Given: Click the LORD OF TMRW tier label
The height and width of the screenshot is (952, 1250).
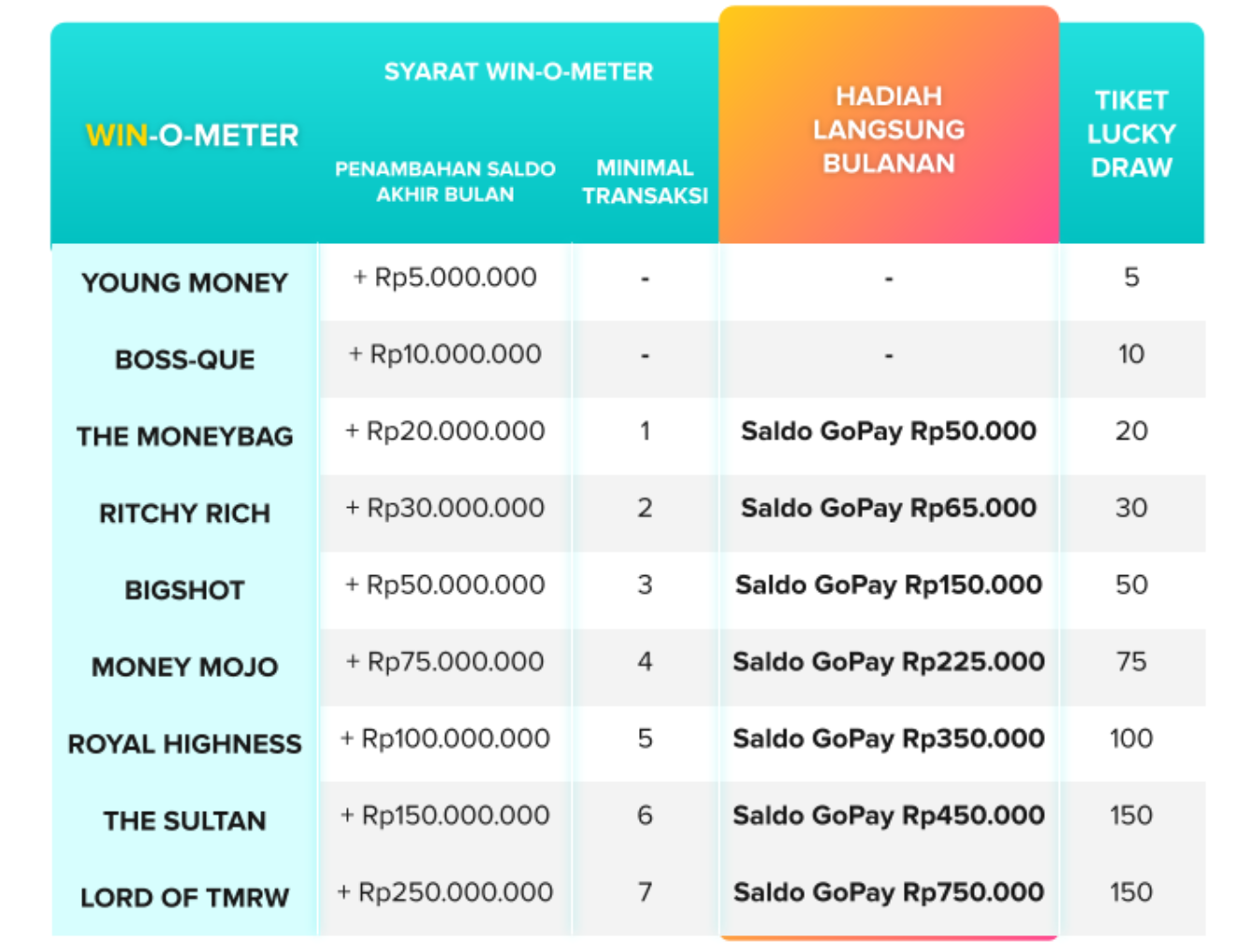Looking at the screenshot, I should (x=184, y=898).
